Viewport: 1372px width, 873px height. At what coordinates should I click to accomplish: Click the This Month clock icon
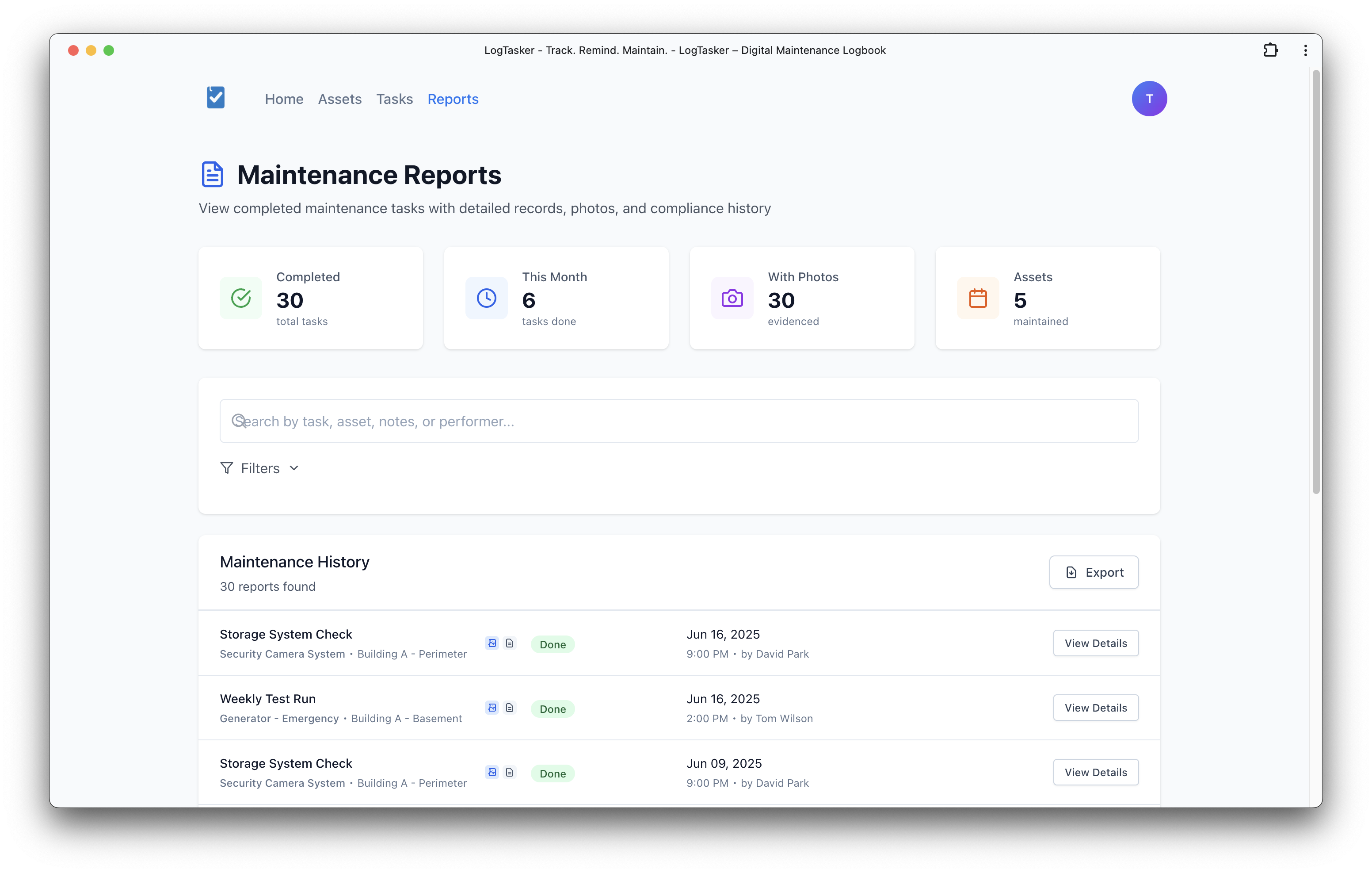point(486,298)
